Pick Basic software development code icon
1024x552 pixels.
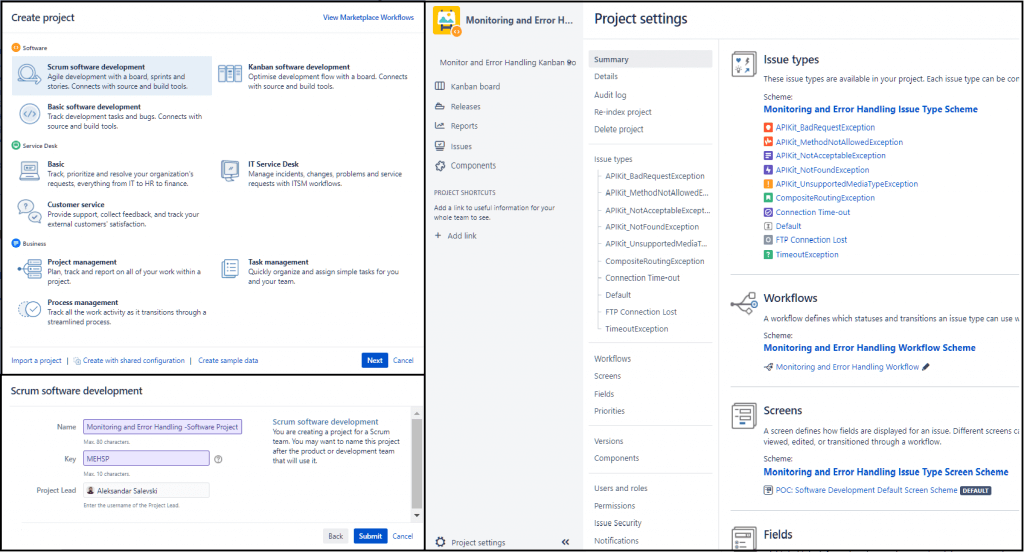(29, 114)
